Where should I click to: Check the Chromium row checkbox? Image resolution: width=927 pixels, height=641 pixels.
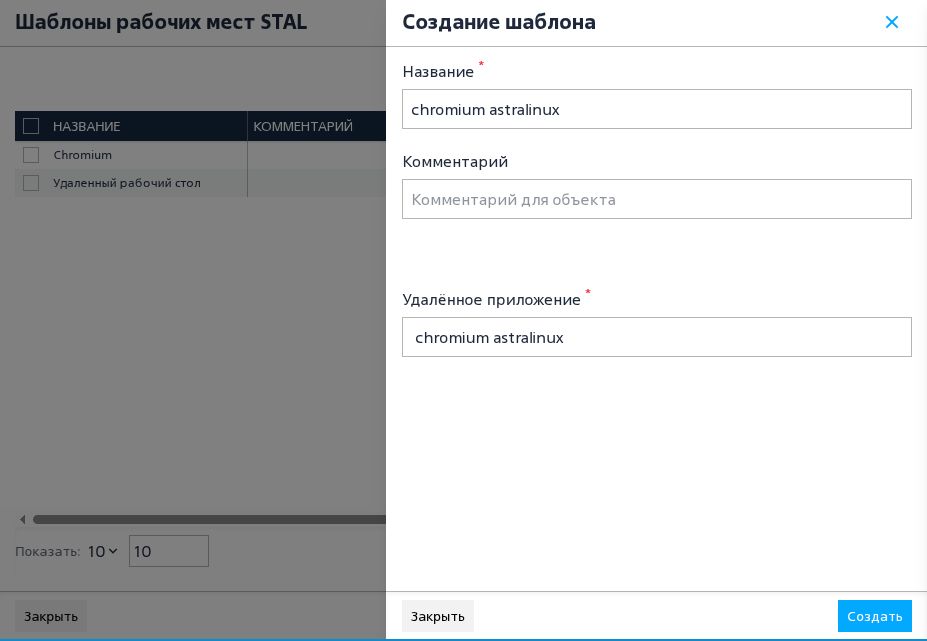point(31,155)
